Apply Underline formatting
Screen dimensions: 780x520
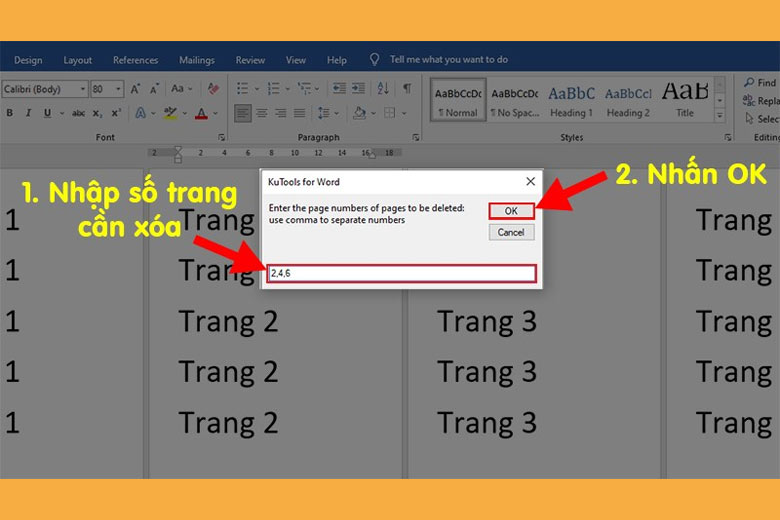(47, 113)
